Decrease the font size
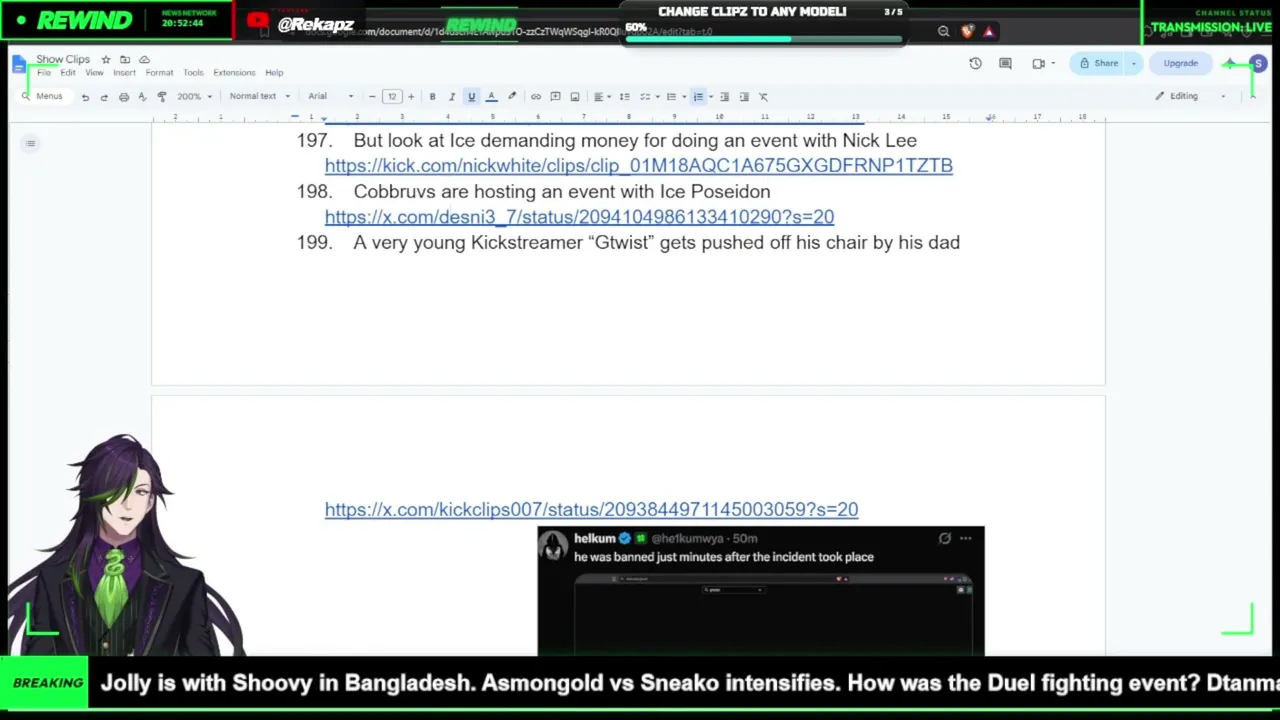This screenshot has width=1280, height=720. 372,97
